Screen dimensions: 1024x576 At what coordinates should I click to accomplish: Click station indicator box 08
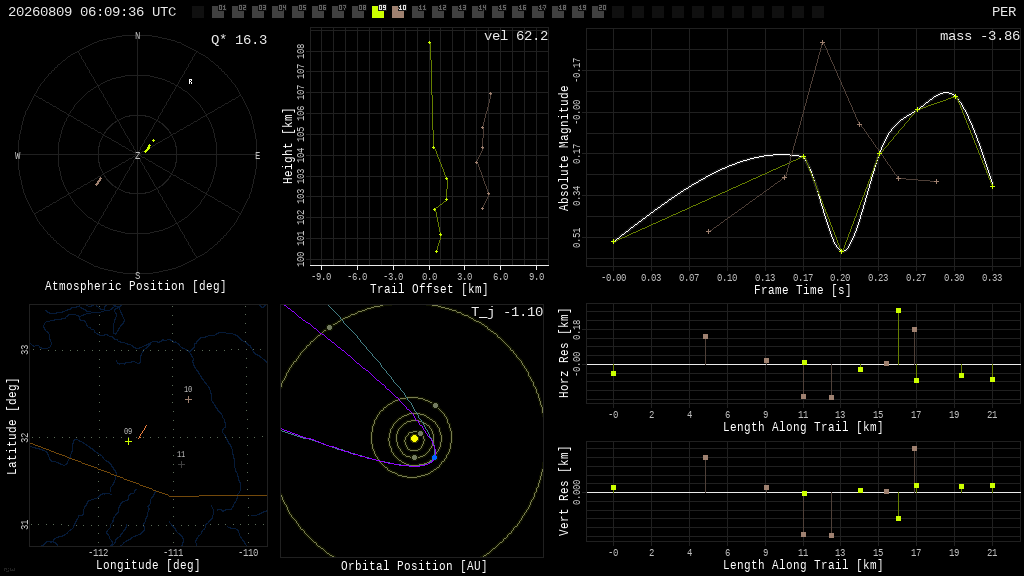pyautogui.click(x=358, y=12)
